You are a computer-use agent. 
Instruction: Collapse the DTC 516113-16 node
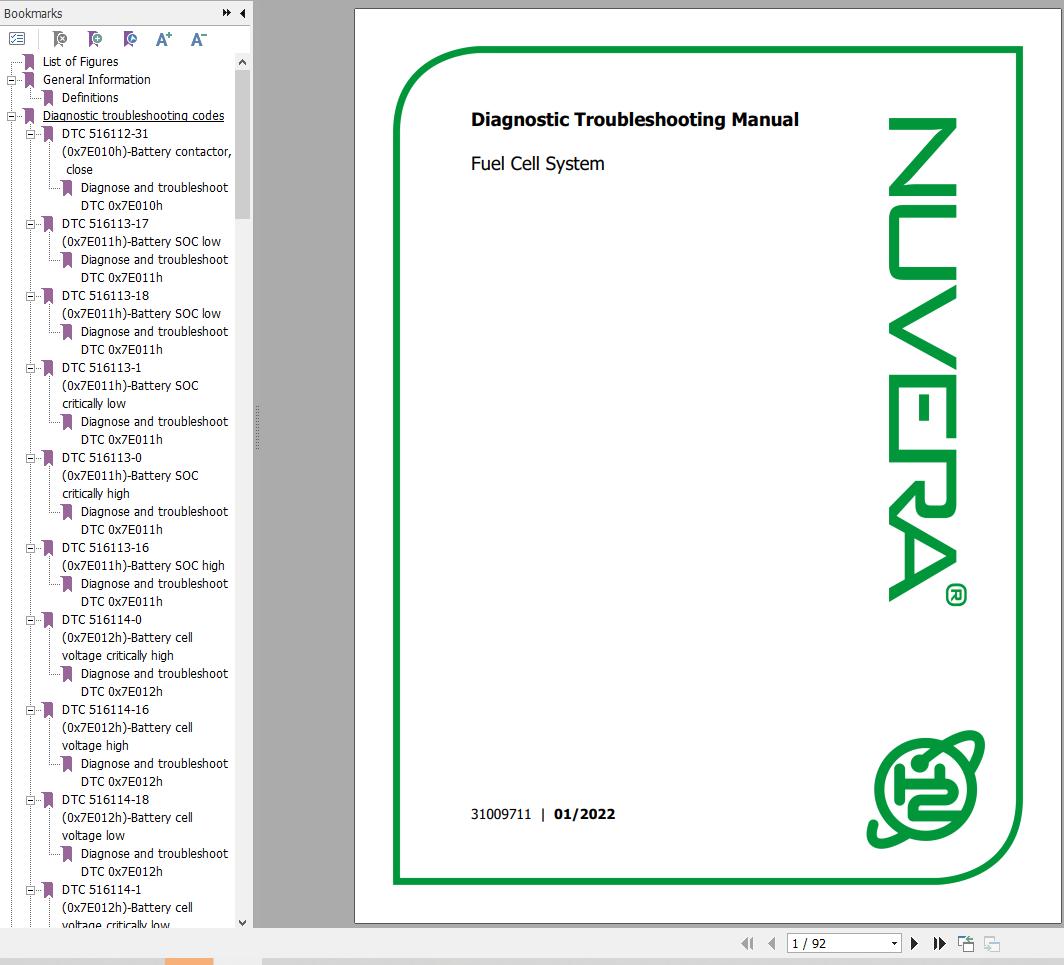[x=30, y=548]
